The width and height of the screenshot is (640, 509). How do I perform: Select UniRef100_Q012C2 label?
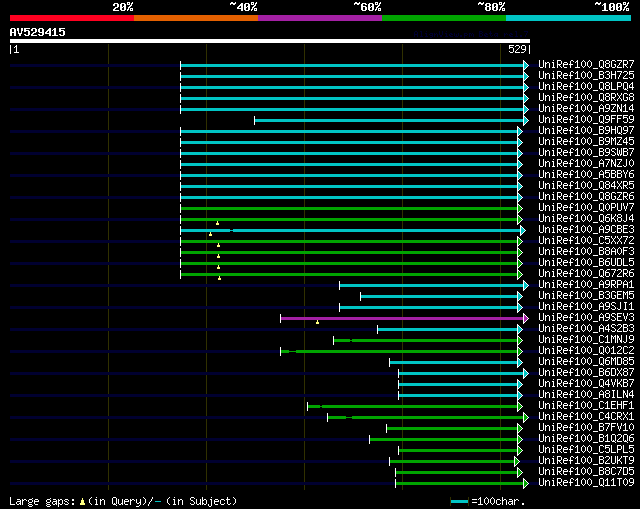coord(586,351)
